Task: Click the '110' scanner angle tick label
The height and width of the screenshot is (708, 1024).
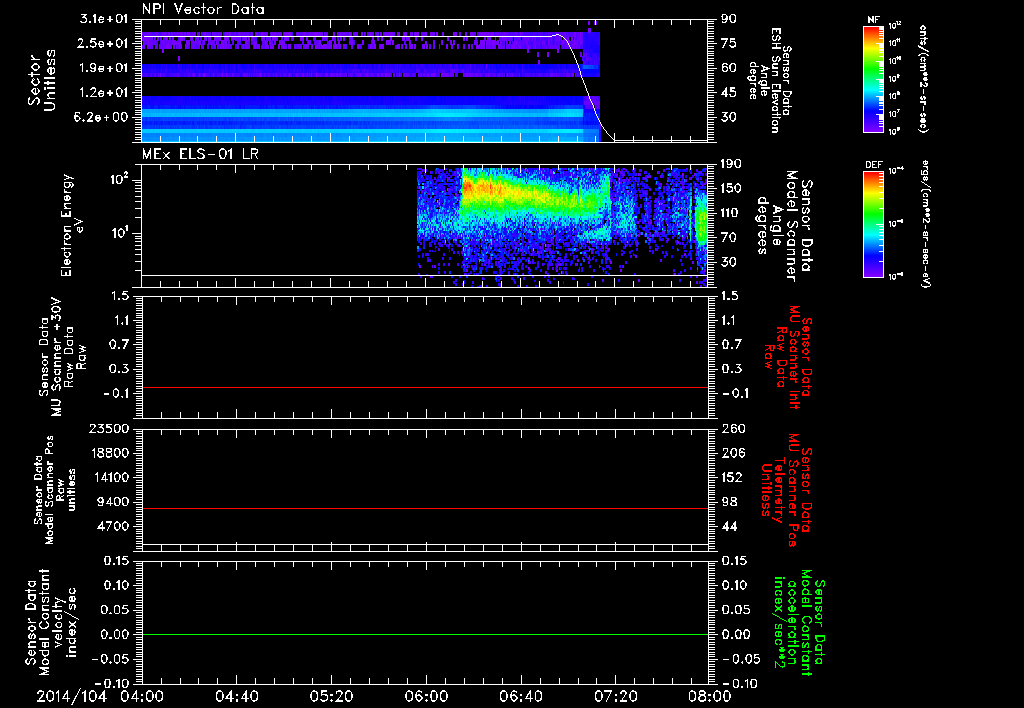Action: tap(732, 213)
